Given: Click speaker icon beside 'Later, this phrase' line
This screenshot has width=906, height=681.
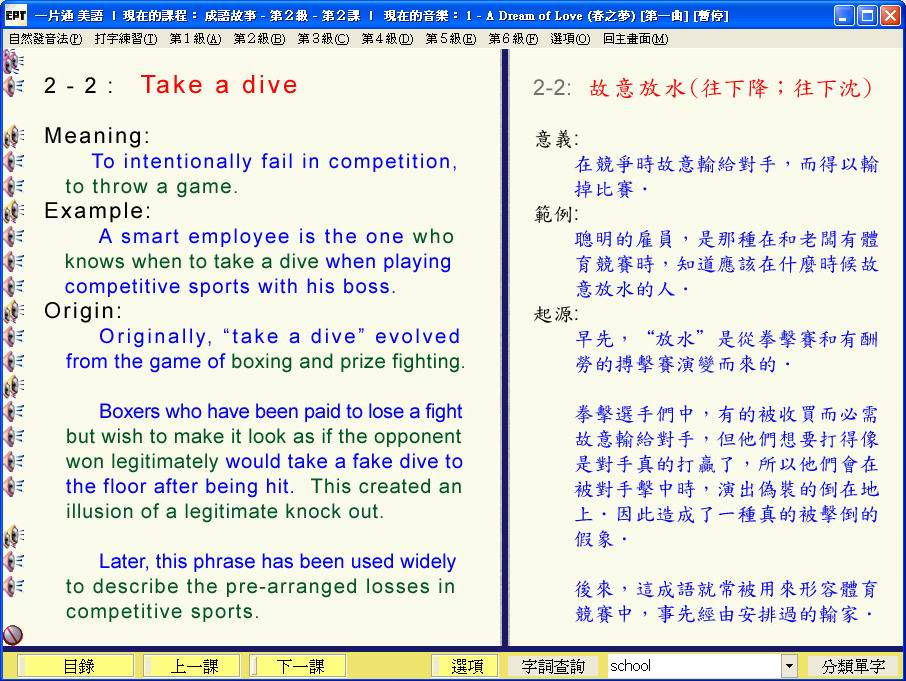Looking at the screenshot, I should [14, 561].
